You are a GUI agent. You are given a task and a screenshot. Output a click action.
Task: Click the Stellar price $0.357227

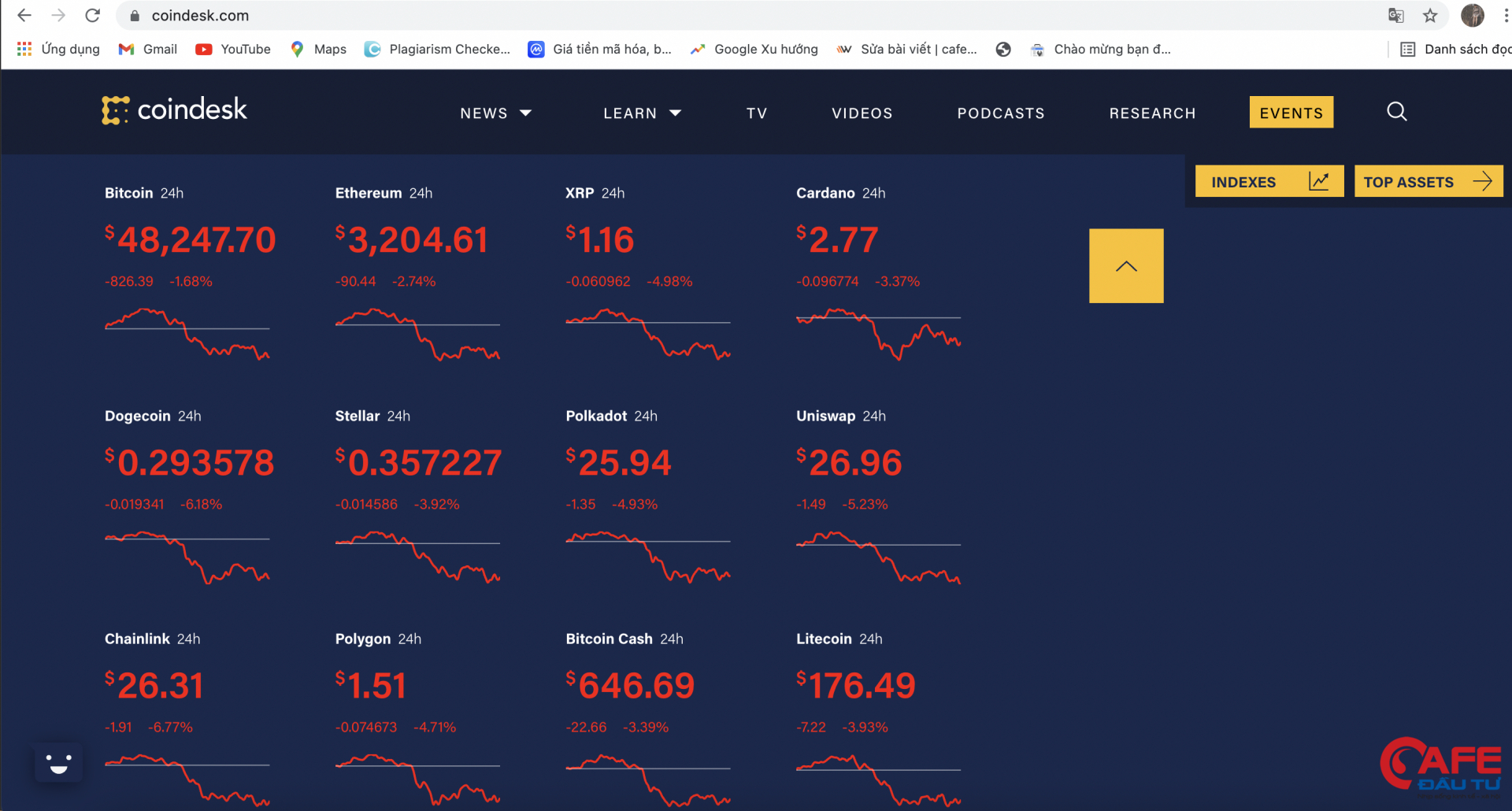pos(419,462)
